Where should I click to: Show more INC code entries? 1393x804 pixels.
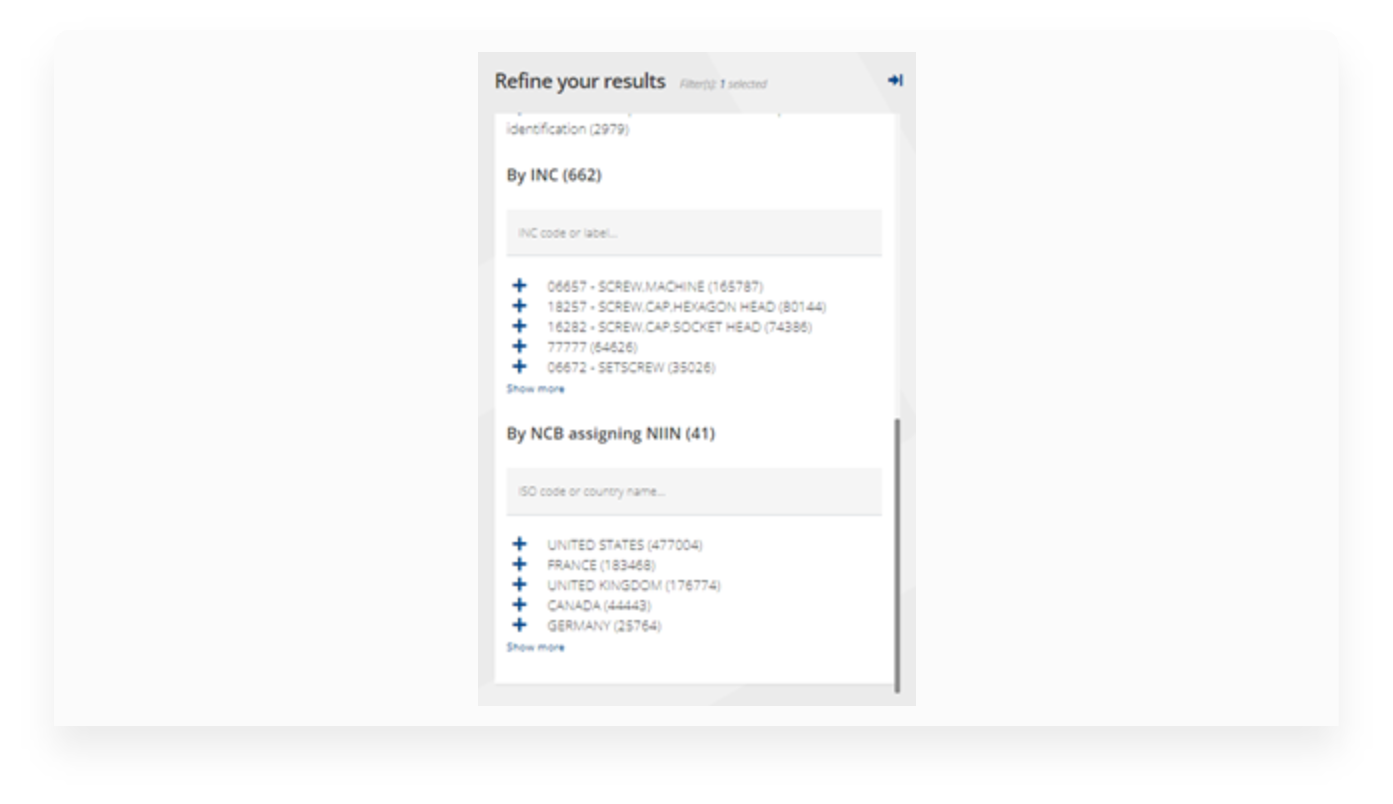tap(535, 389)
